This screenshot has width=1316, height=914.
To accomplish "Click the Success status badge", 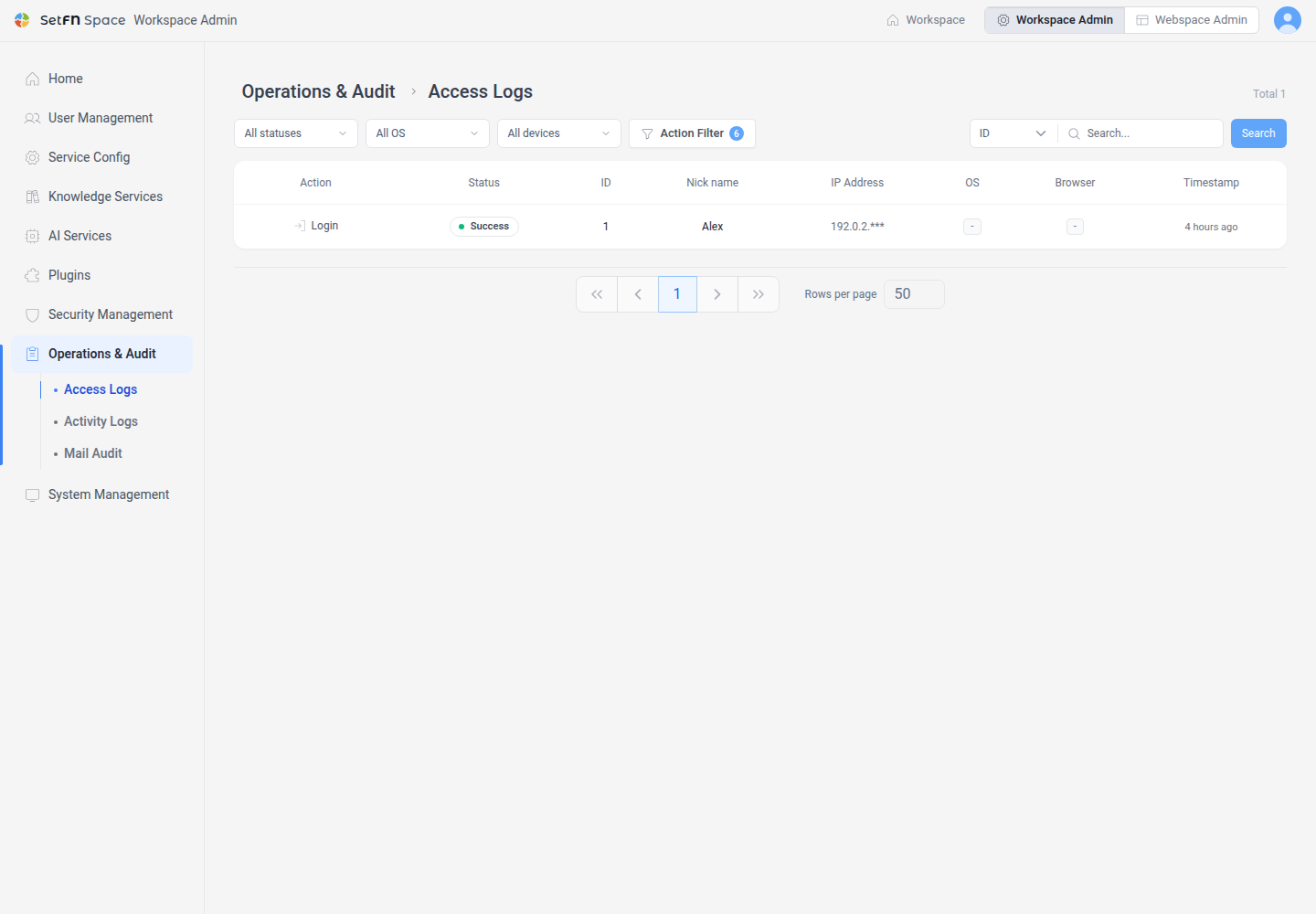I will coord(484,227).
